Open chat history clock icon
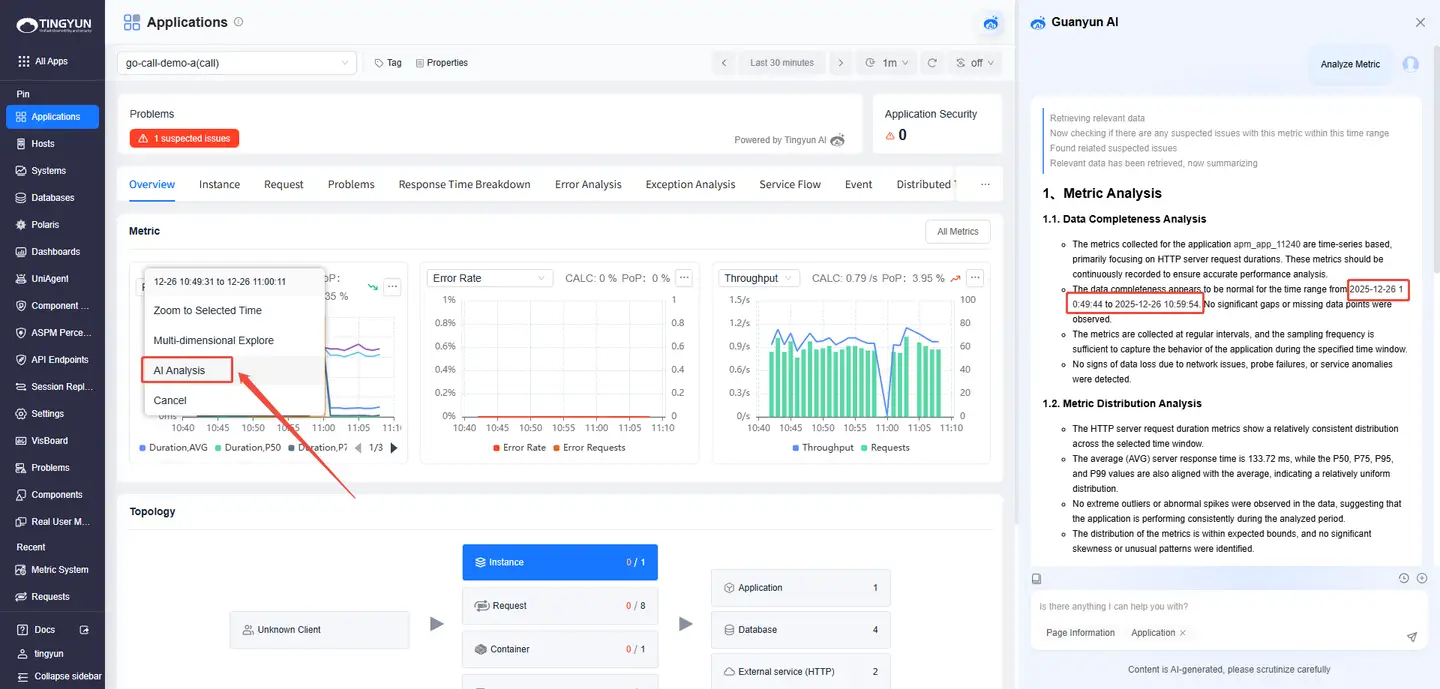 pos(1404,578)
